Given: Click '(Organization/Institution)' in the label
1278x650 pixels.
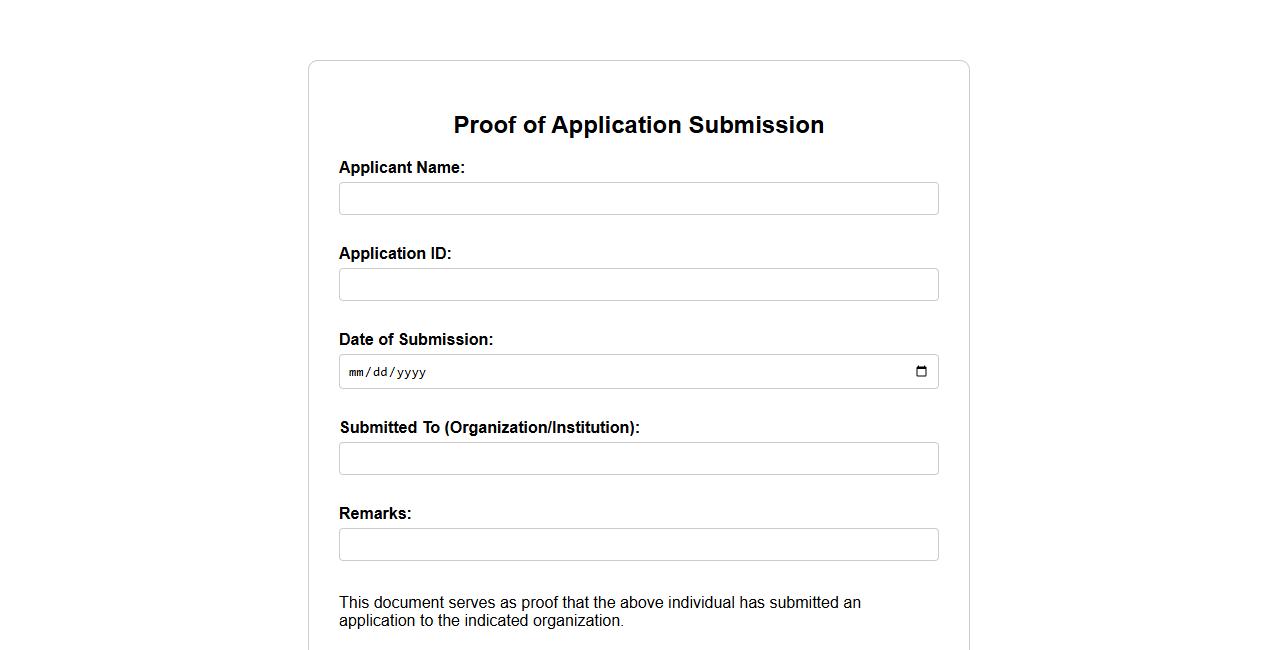Looking at the screenshot, I should click(x=542, y=428).
